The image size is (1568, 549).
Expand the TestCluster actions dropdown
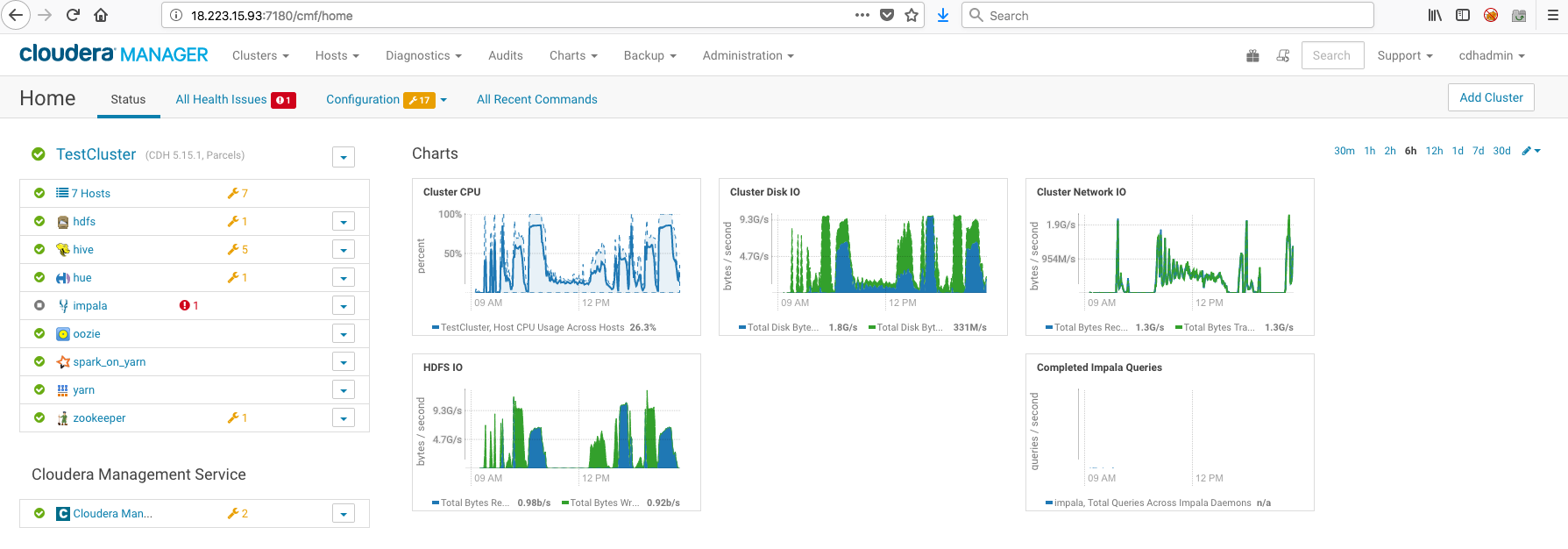344,157
